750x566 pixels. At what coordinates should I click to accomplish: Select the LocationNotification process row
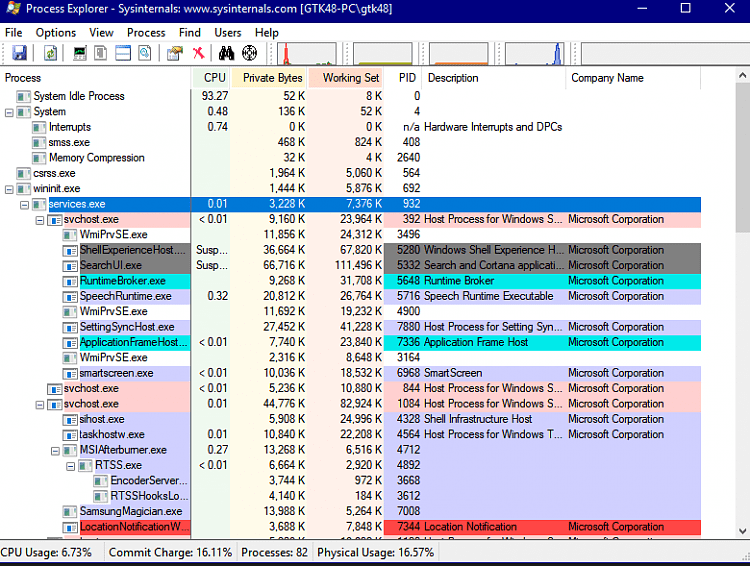(x=351, y=527)
